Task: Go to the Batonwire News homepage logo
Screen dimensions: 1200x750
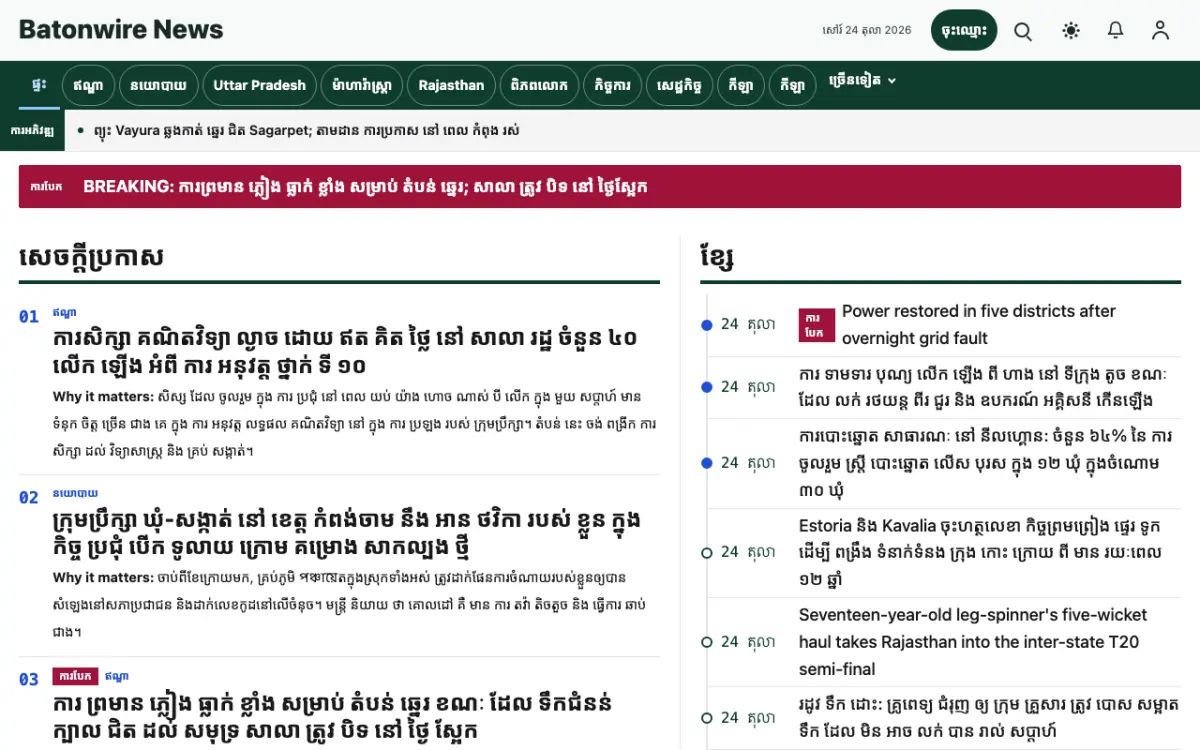Action: pyautogui.click(x=121, y=30)
